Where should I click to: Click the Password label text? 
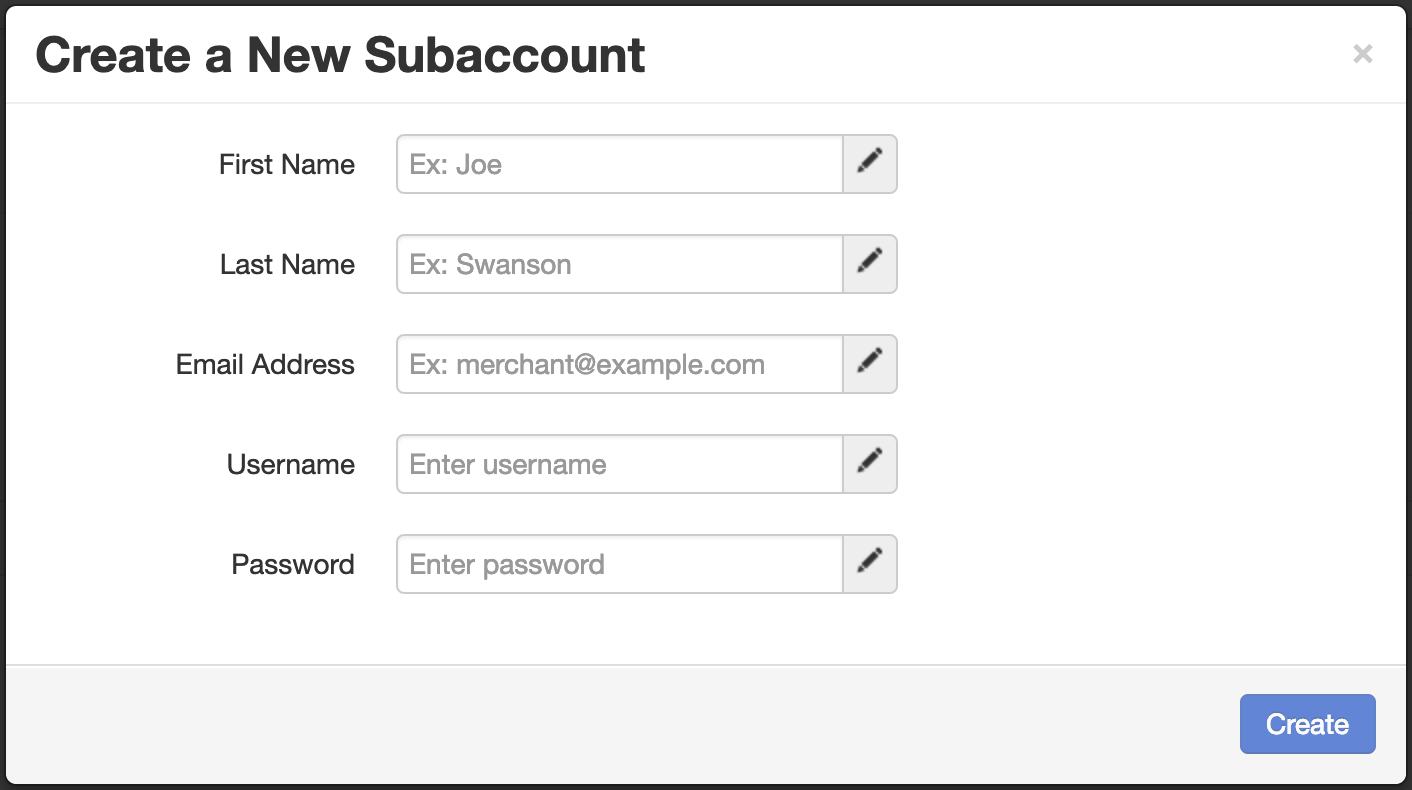292,564
